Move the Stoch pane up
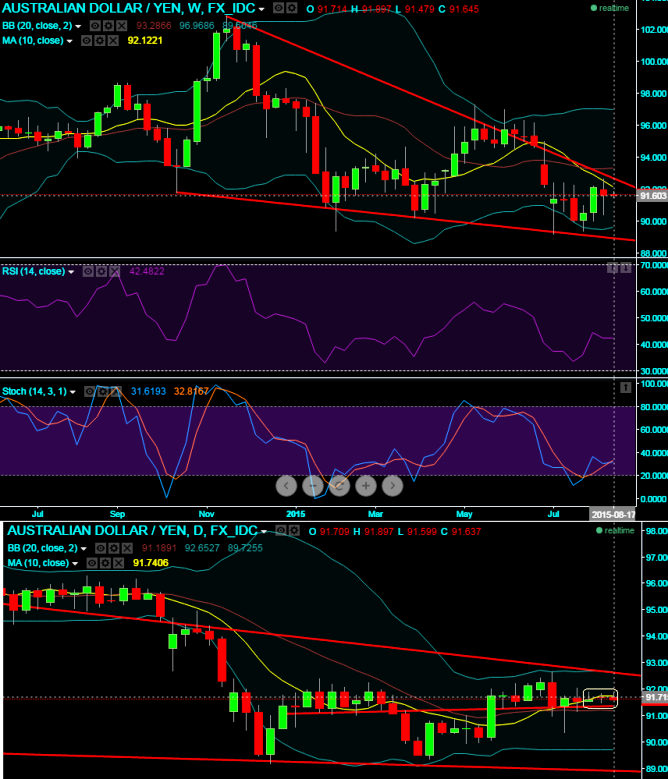The image size is (668, 779). coord(626,387)
